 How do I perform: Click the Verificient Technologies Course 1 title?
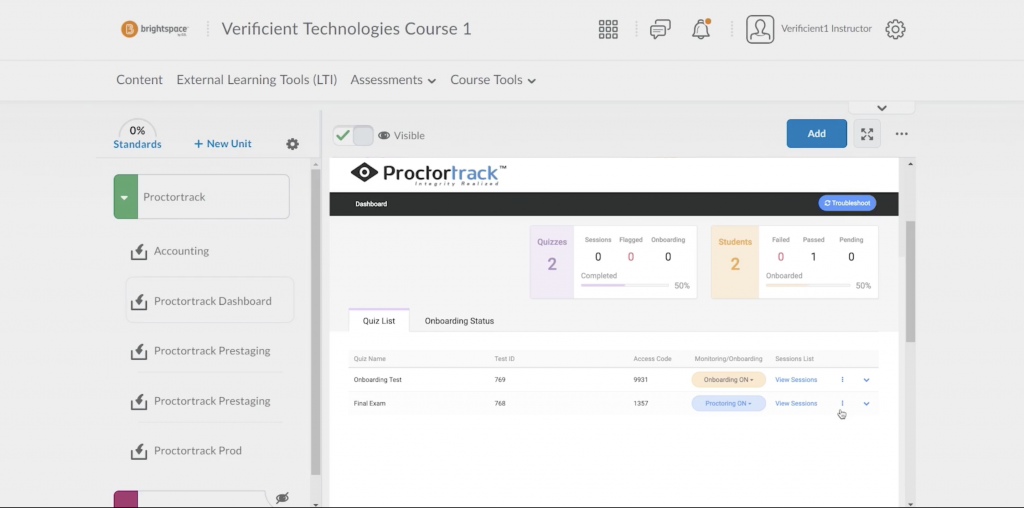coord(346,29)
